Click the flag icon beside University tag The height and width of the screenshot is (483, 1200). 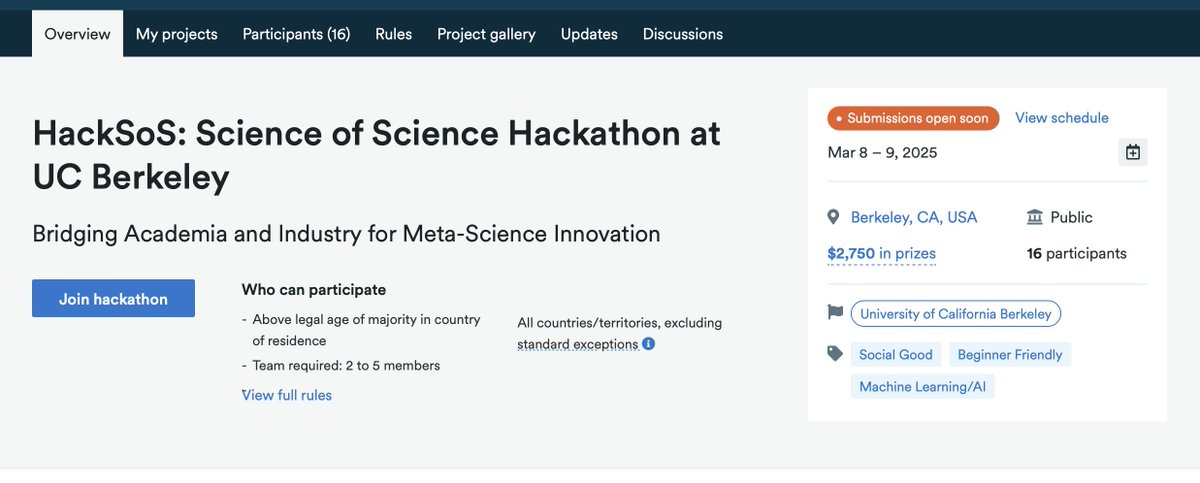click(835, 313)
